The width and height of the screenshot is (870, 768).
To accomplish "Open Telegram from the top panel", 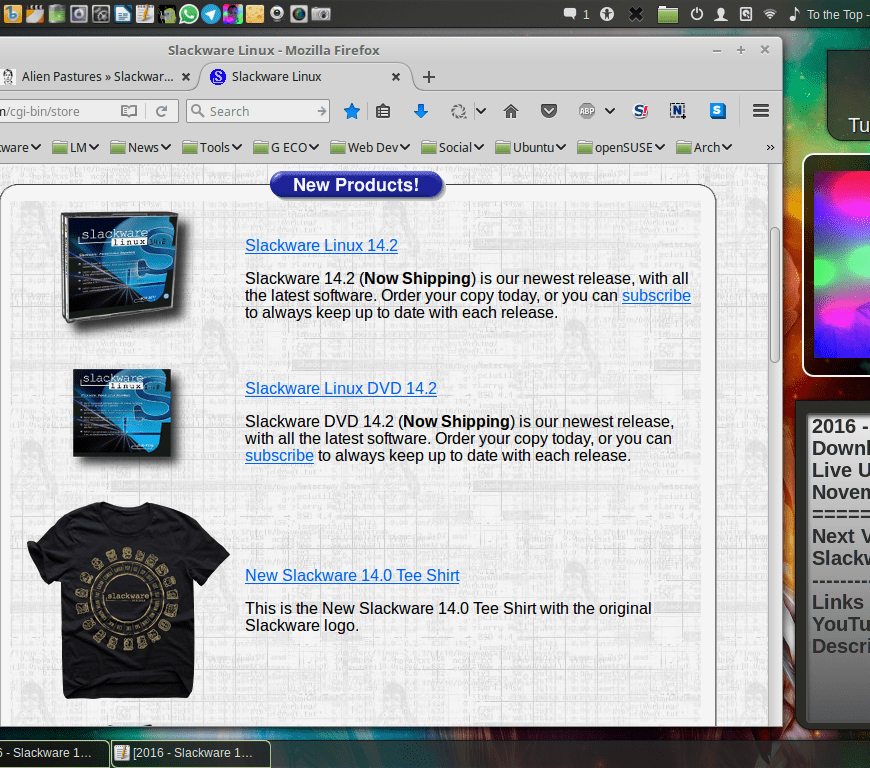I will click(x=211, y=14).
